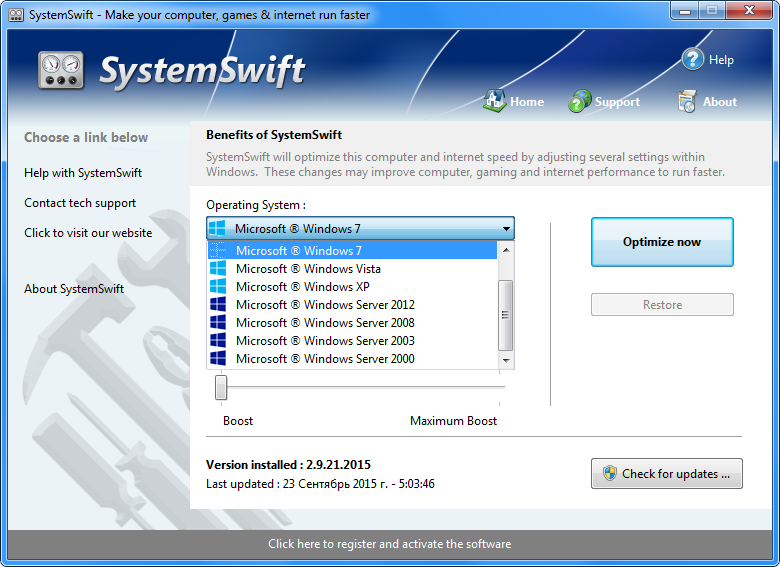
Task: Follow Click to visit our website link
Action: (x=88, y=233)
